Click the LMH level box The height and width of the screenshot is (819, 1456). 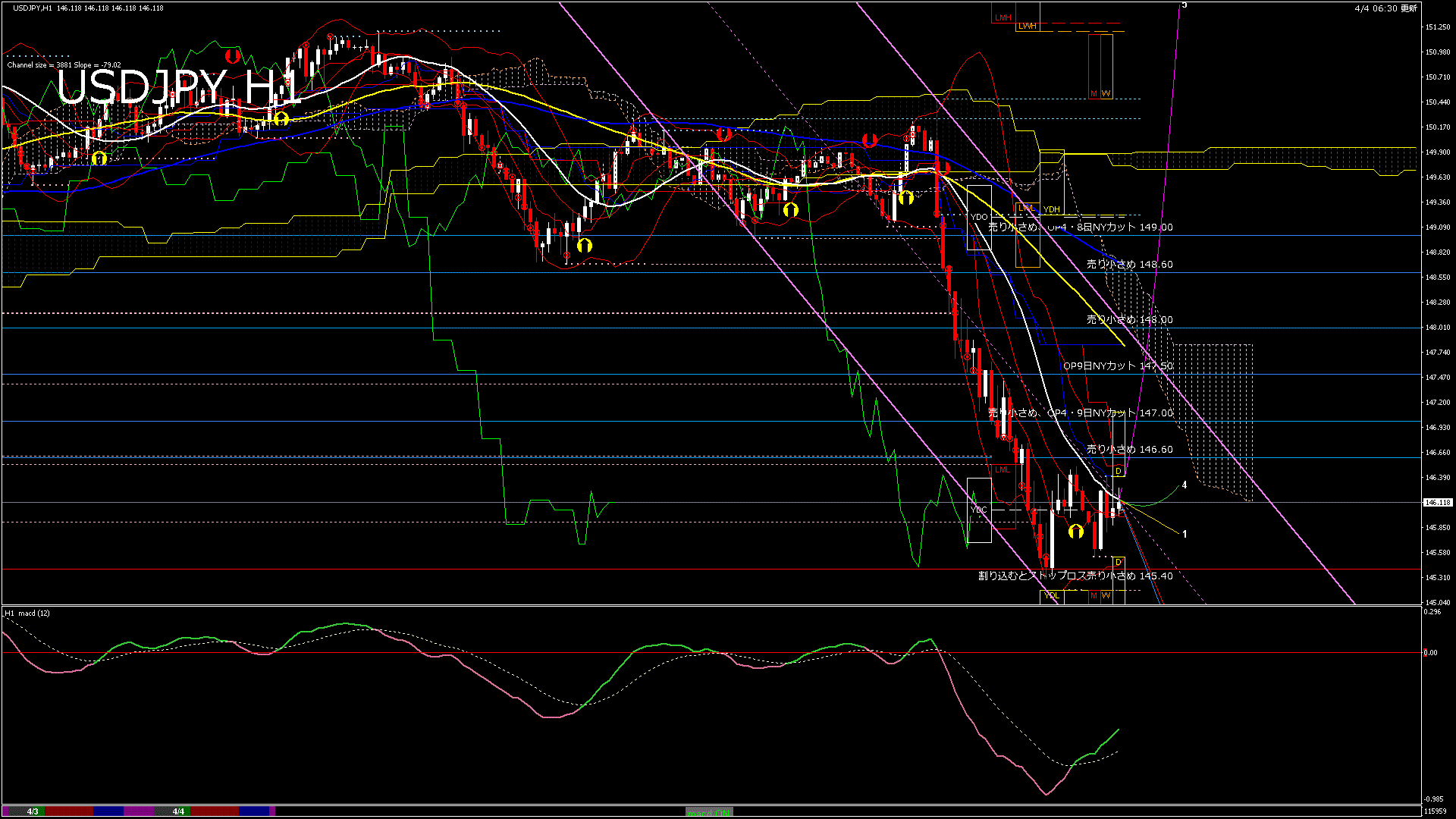point(1003,17)
